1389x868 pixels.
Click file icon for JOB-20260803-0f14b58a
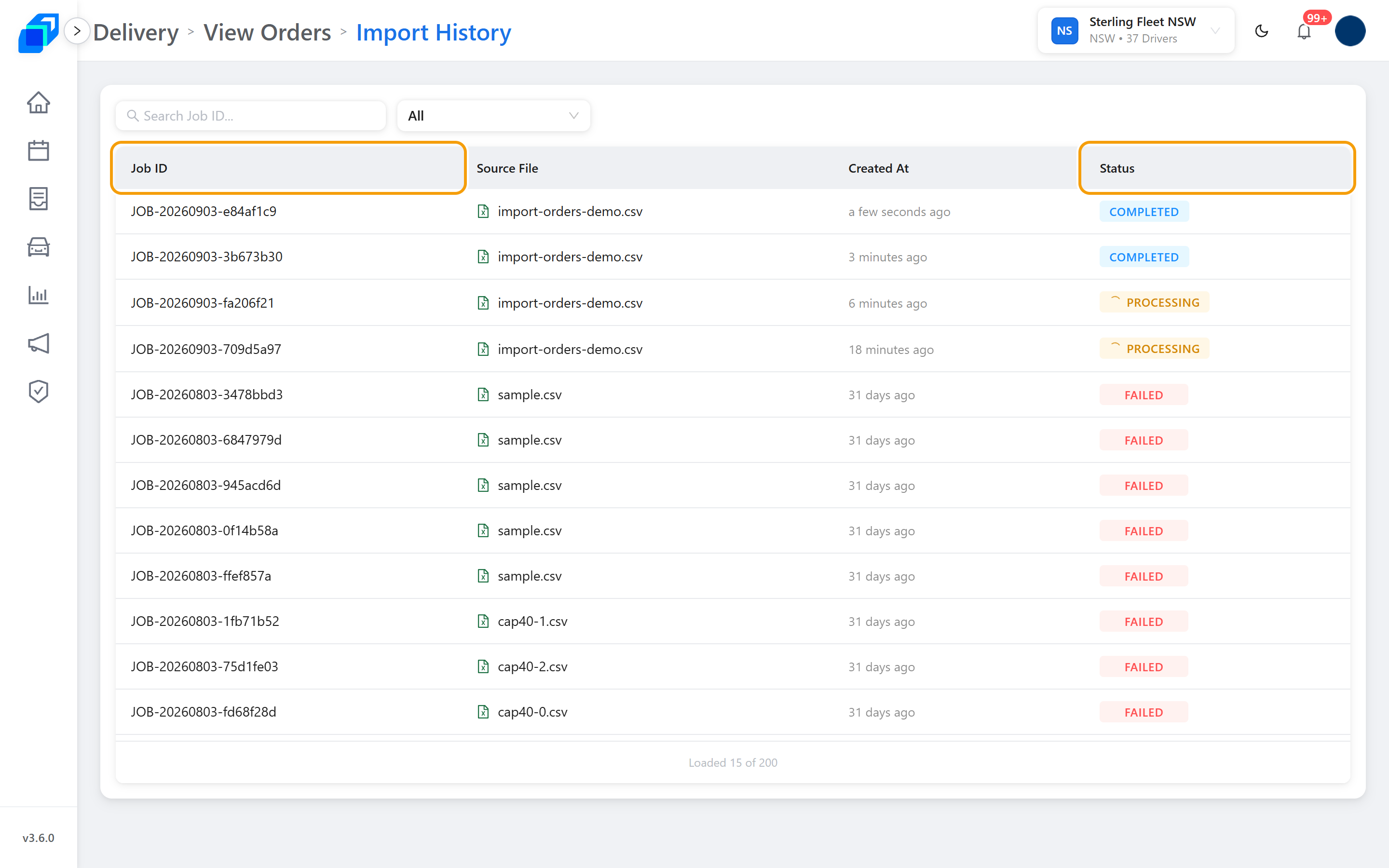483,530
